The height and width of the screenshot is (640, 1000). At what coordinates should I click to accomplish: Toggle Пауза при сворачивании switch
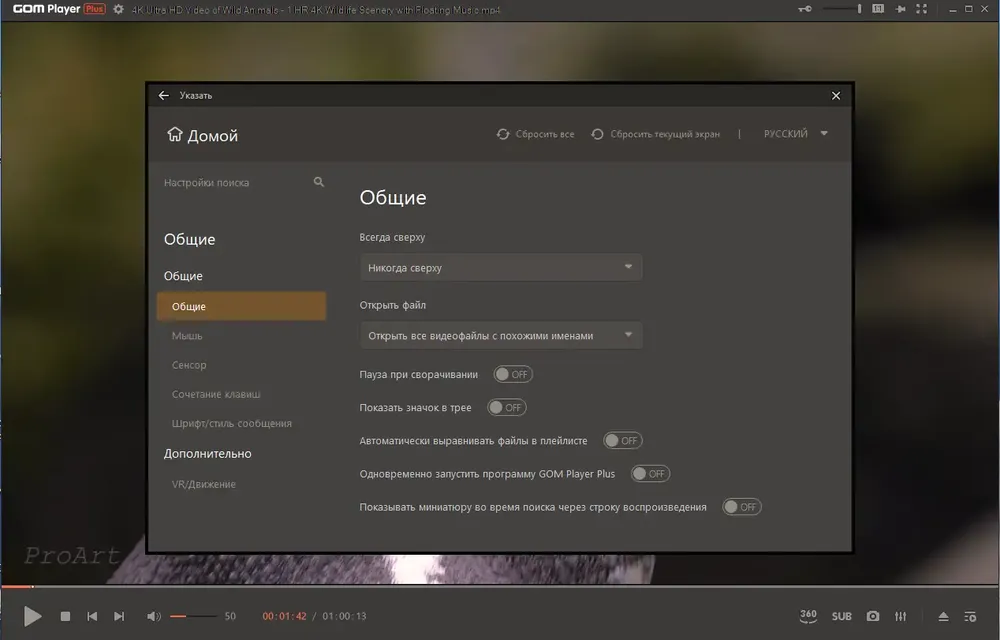pyautogui.click(x=513, y=374)
